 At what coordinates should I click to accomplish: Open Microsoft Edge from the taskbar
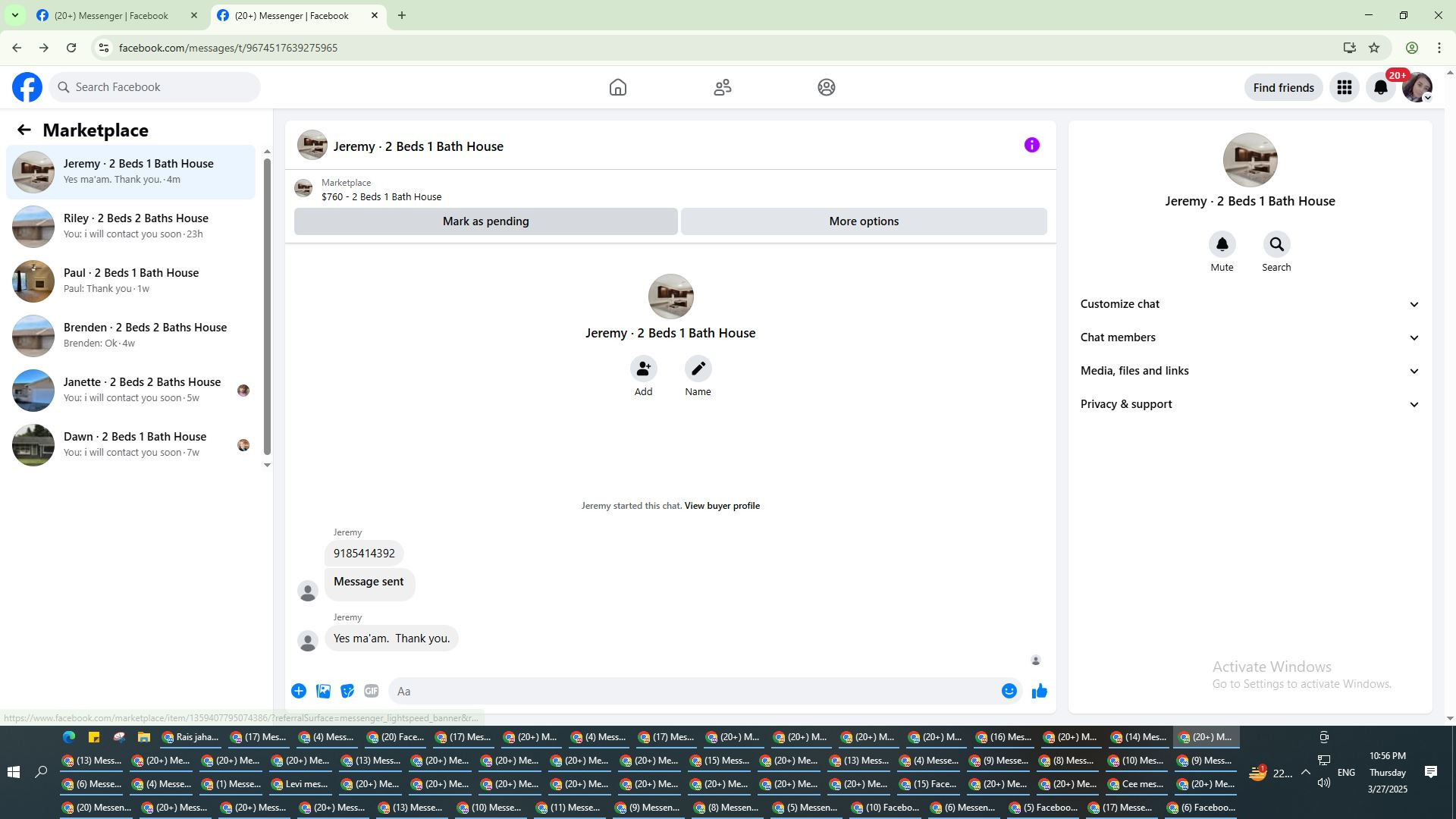[x=69, y=737]
